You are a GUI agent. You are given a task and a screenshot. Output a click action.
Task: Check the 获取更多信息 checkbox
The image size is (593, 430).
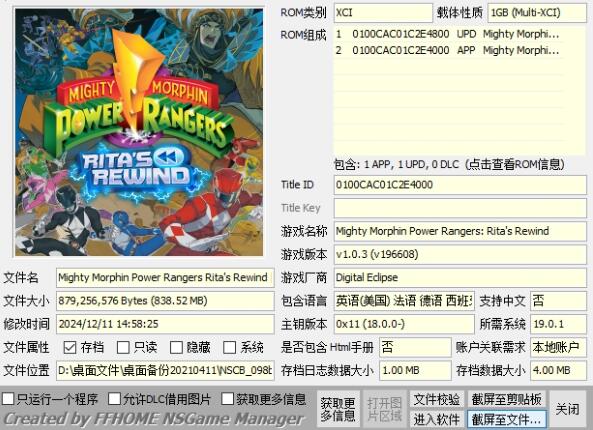pos(227,399)
